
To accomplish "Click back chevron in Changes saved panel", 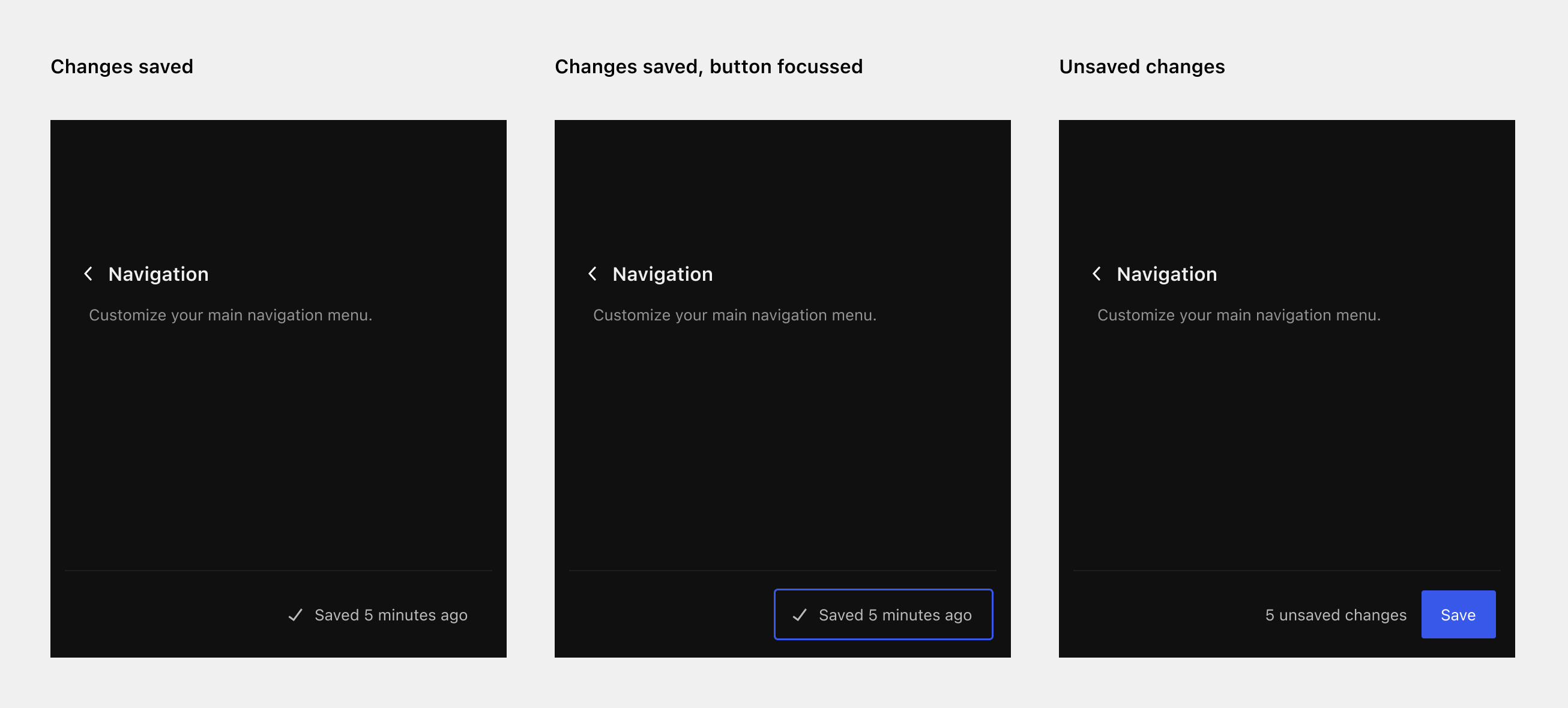I will [88, 274].
